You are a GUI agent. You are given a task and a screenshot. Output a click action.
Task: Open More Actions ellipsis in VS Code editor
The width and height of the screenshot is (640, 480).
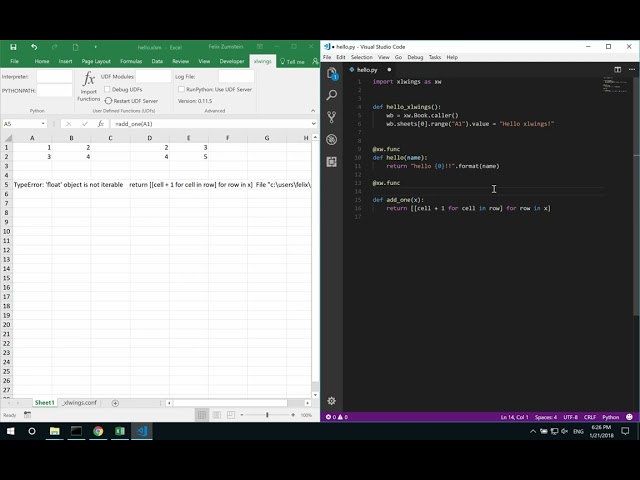632,70
